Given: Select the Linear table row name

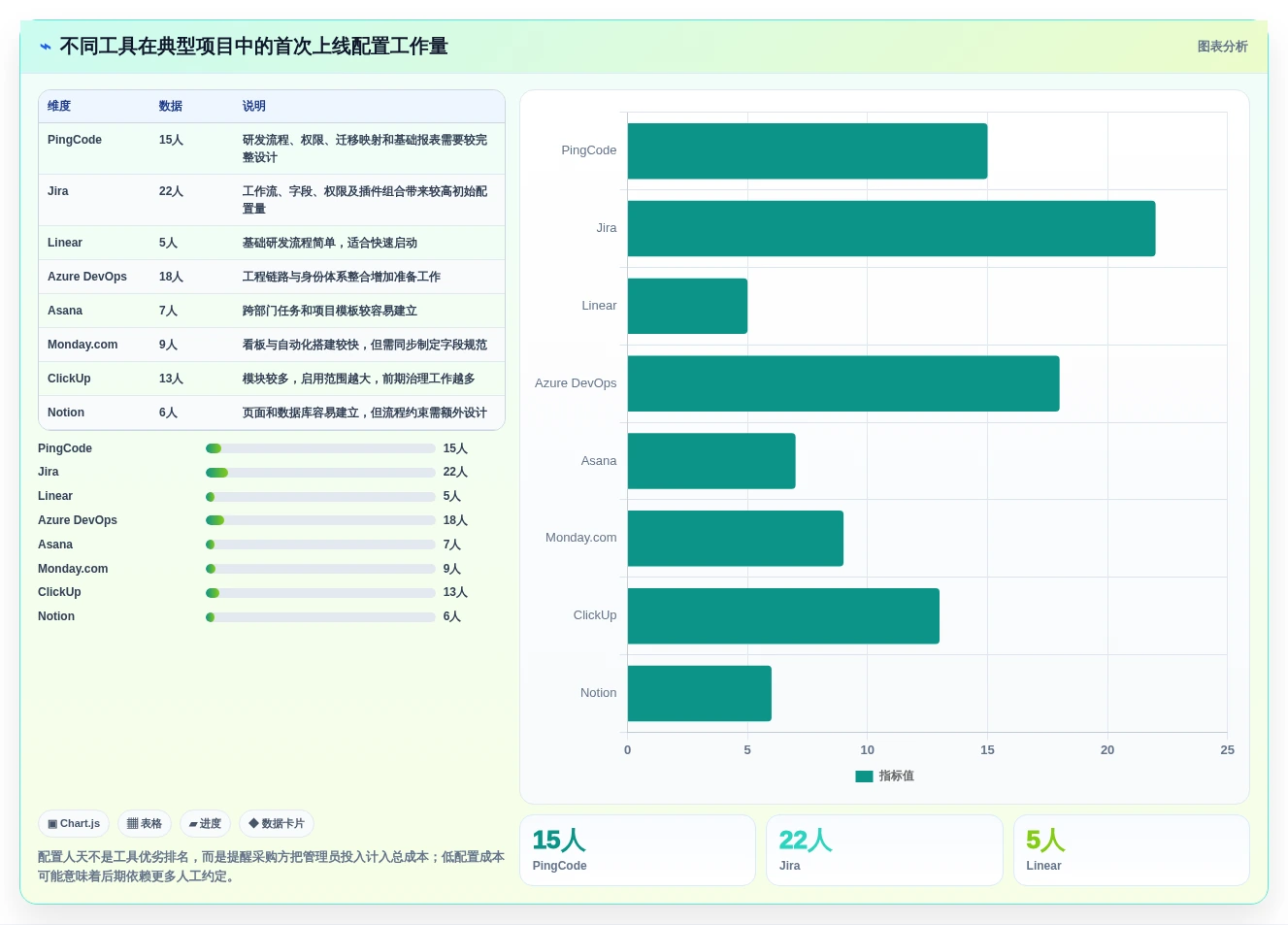Looking at the screenshot, I should tap(65, 243).
